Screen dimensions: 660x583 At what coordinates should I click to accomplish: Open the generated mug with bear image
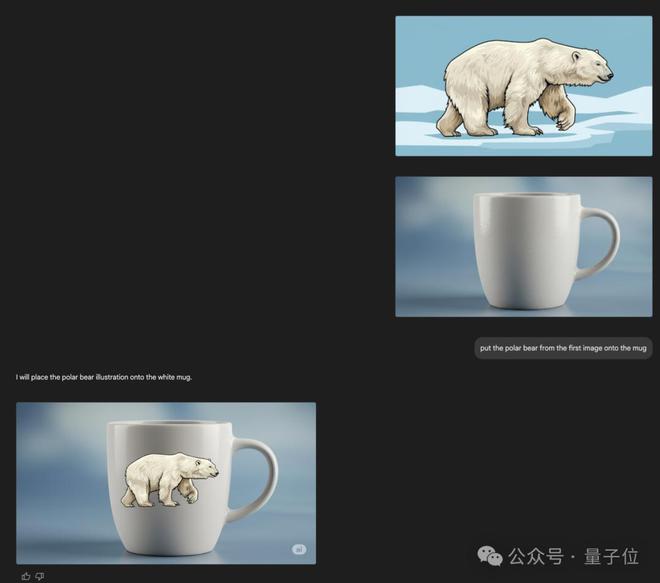[166, 483]
